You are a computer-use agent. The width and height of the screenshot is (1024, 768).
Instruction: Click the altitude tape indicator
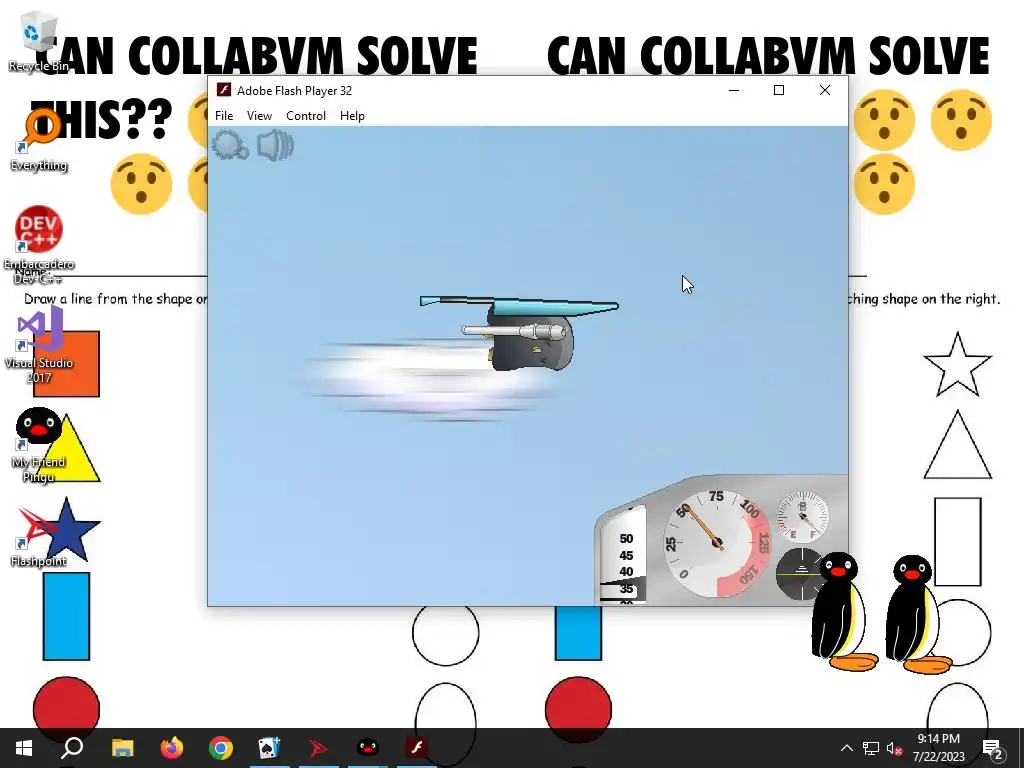(x=624, y=555)
